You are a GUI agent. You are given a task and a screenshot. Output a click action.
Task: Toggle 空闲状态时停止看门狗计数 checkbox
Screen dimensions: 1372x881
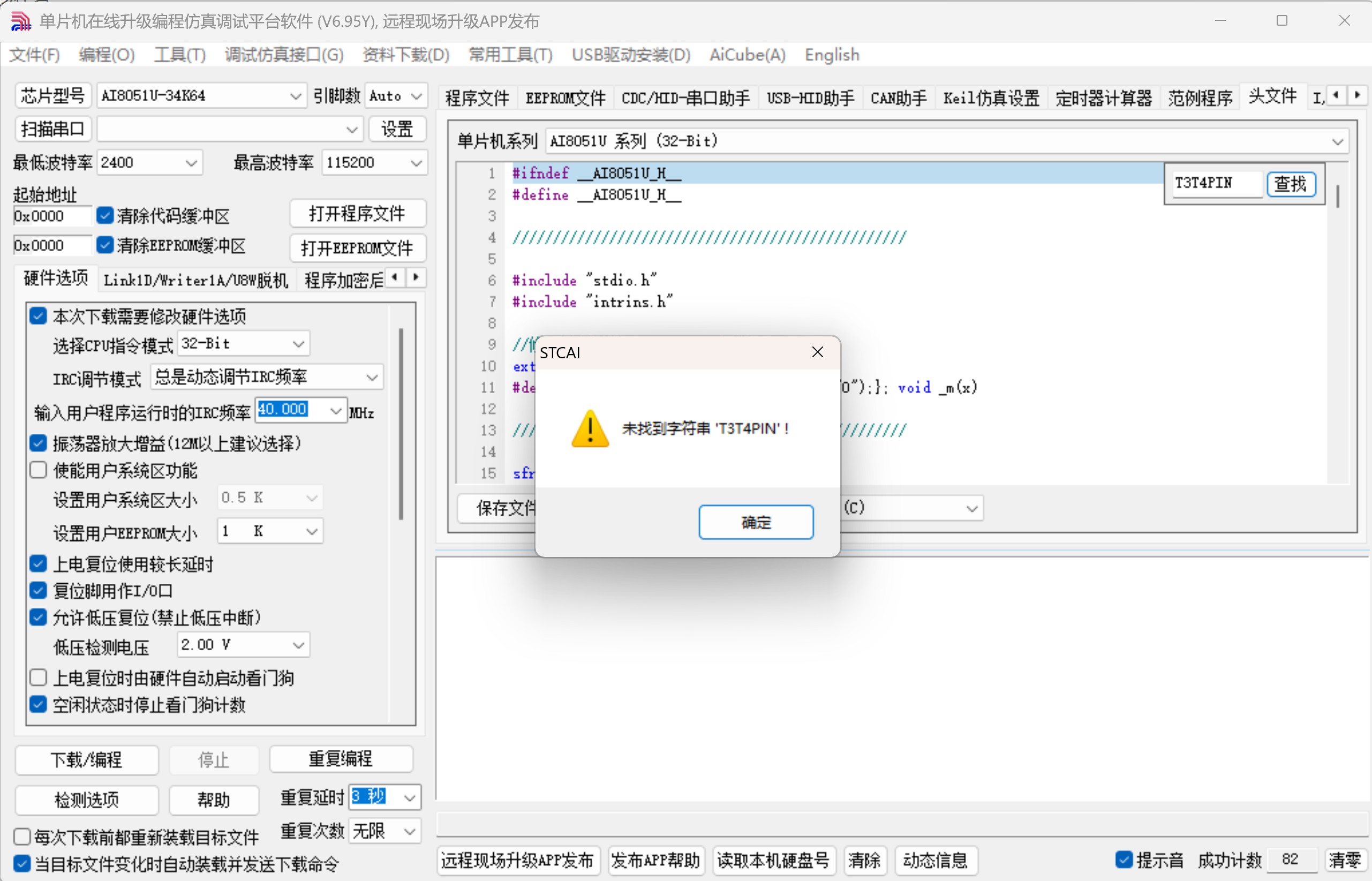[x=39, y=704]
